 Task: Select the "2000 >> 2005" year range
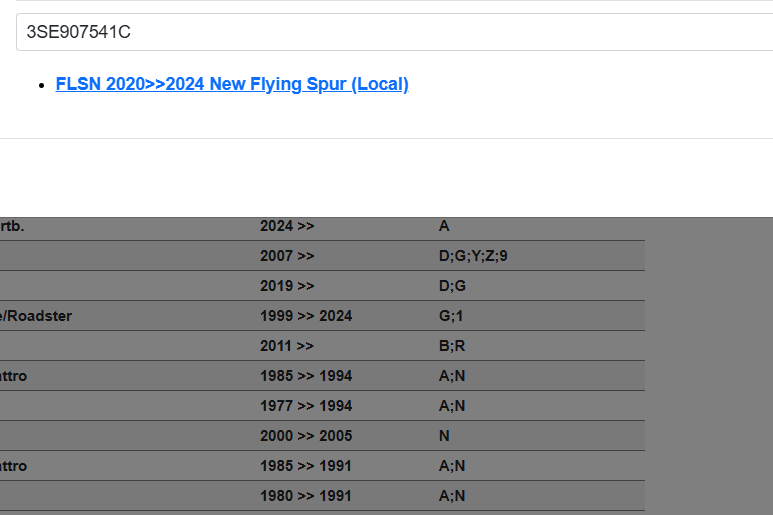tap(306, 436)
